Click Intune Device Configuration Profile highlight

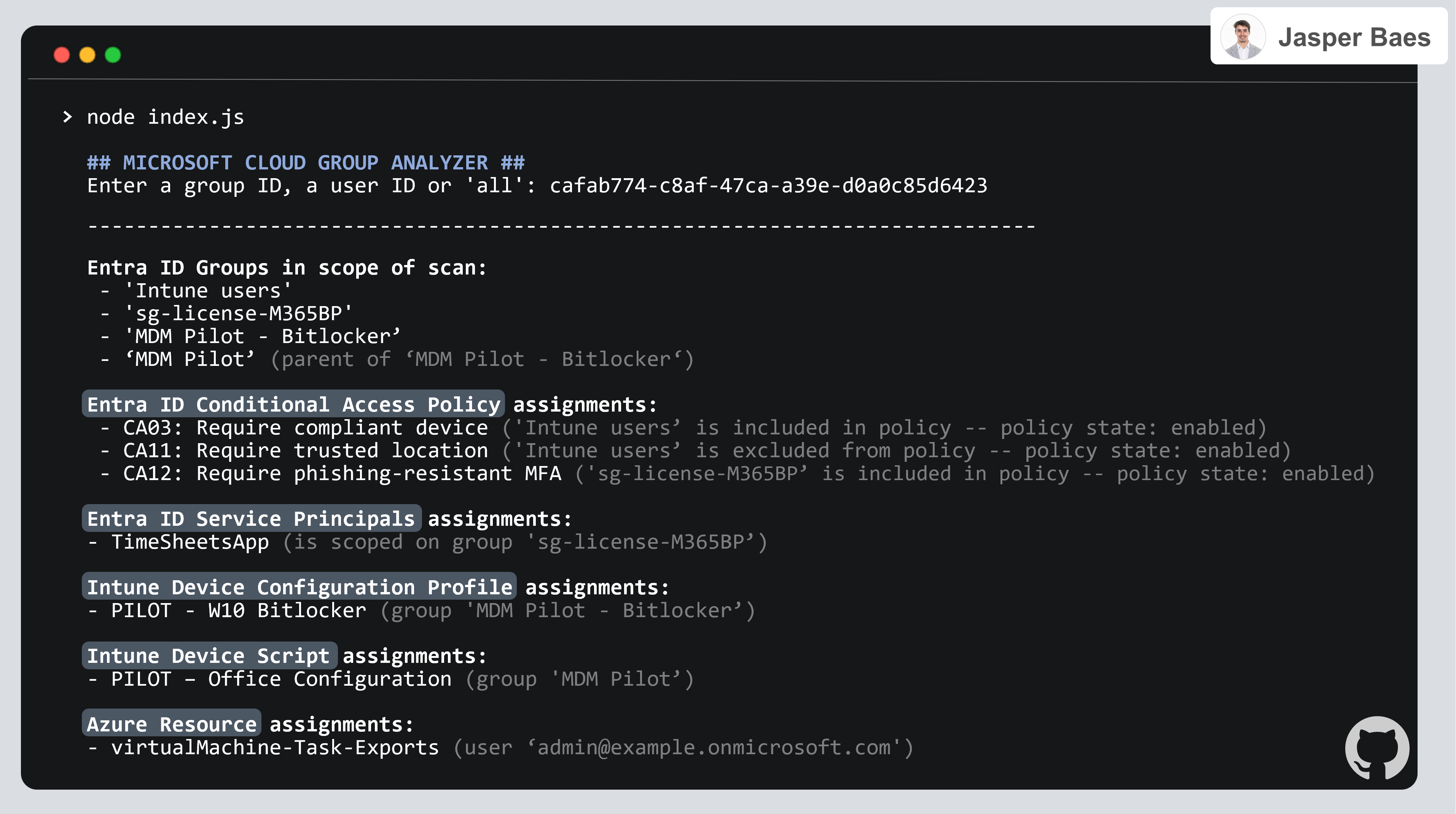[299, 587]
